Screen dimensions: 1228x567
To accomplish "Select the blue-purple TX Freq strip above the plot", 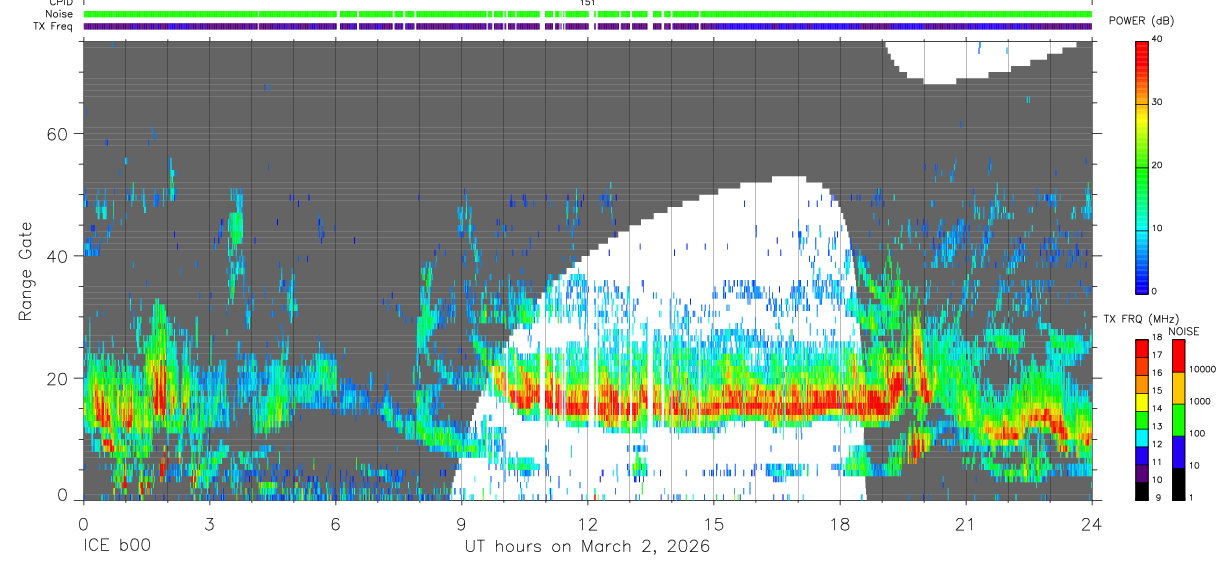I will [x=588, y=26].
